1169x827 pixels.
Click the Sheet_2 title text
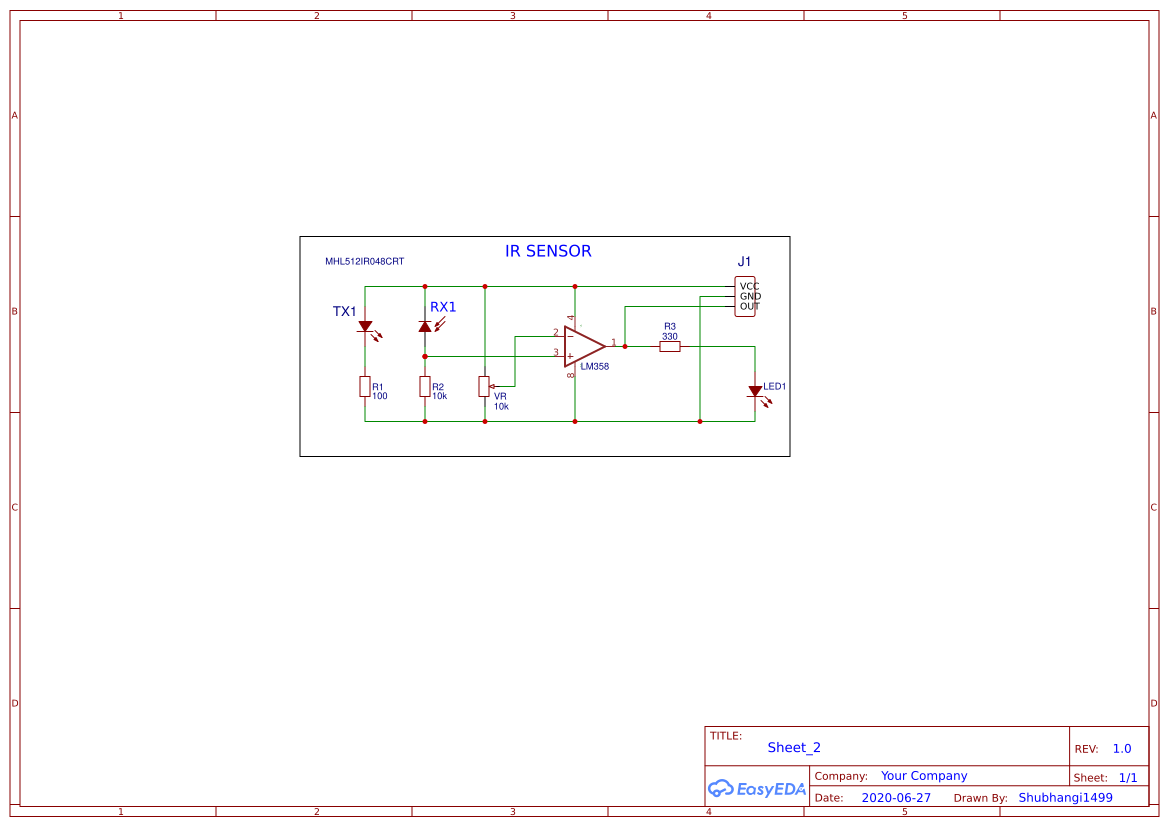point(793,747)
